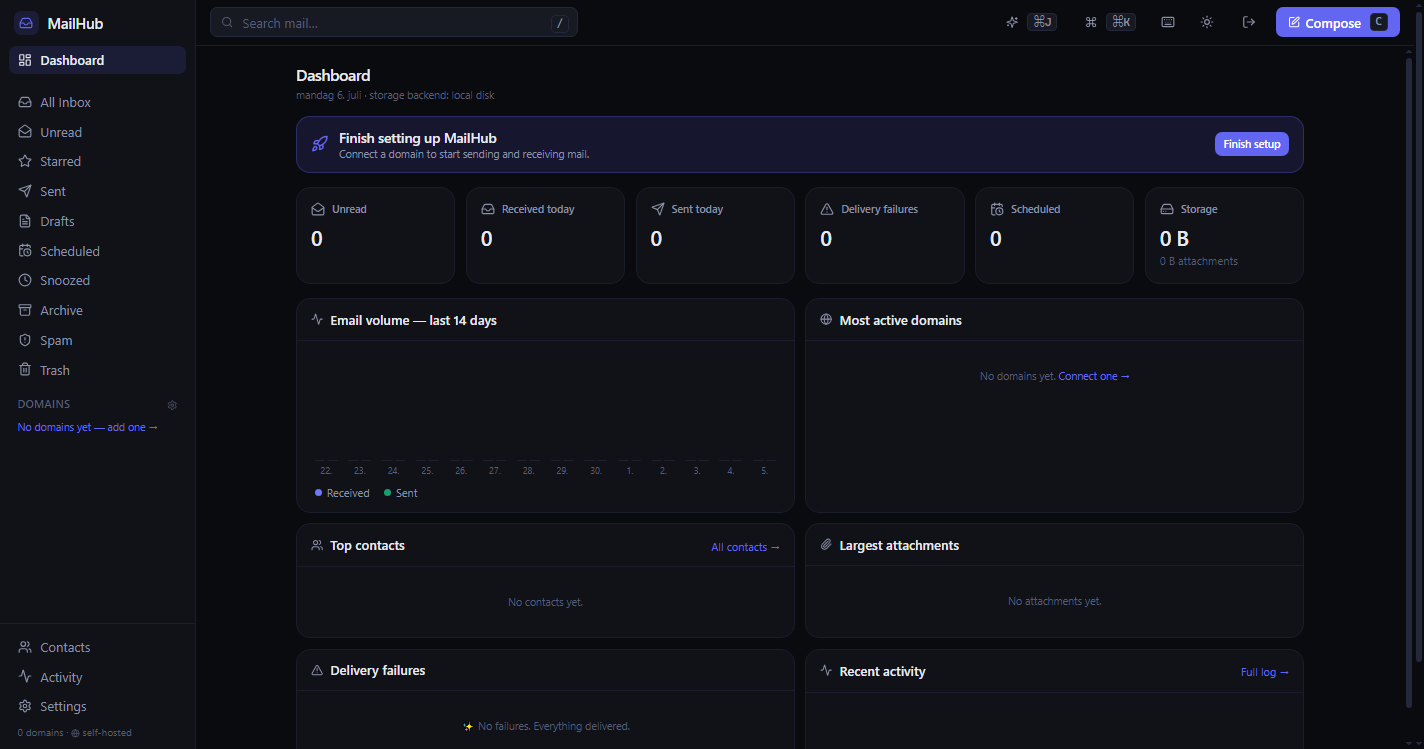Open the Starred folder
This screenshot has width=1424, height=749.
coord(97,161)
